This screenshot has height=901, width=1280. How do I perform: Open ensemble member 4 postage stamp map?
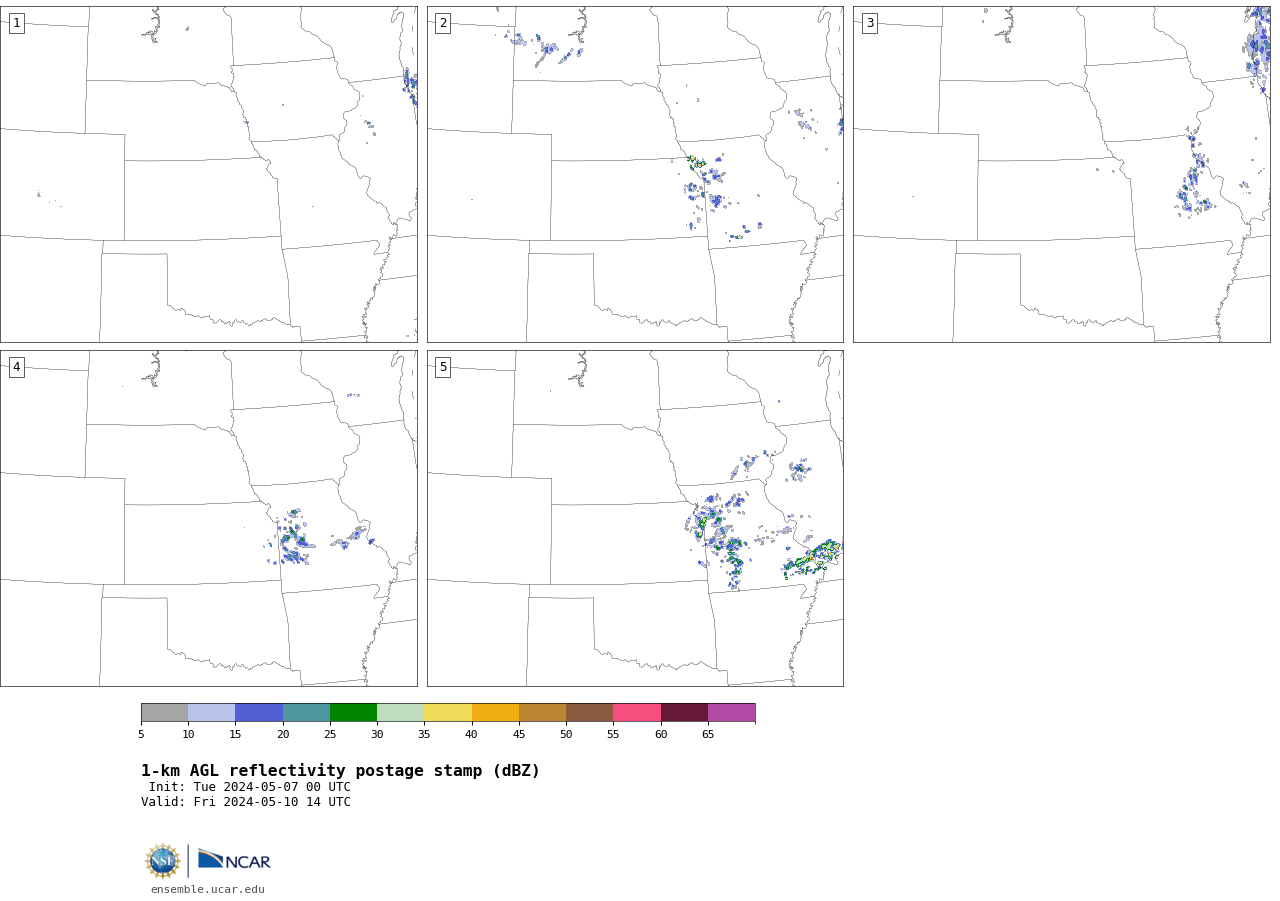(x=208, y=518)
